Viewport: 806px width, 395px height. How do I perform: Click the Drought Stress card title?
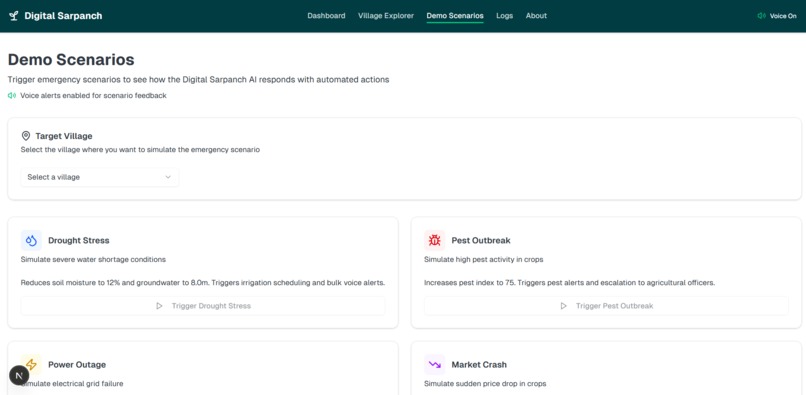click(x=79, y=240)
